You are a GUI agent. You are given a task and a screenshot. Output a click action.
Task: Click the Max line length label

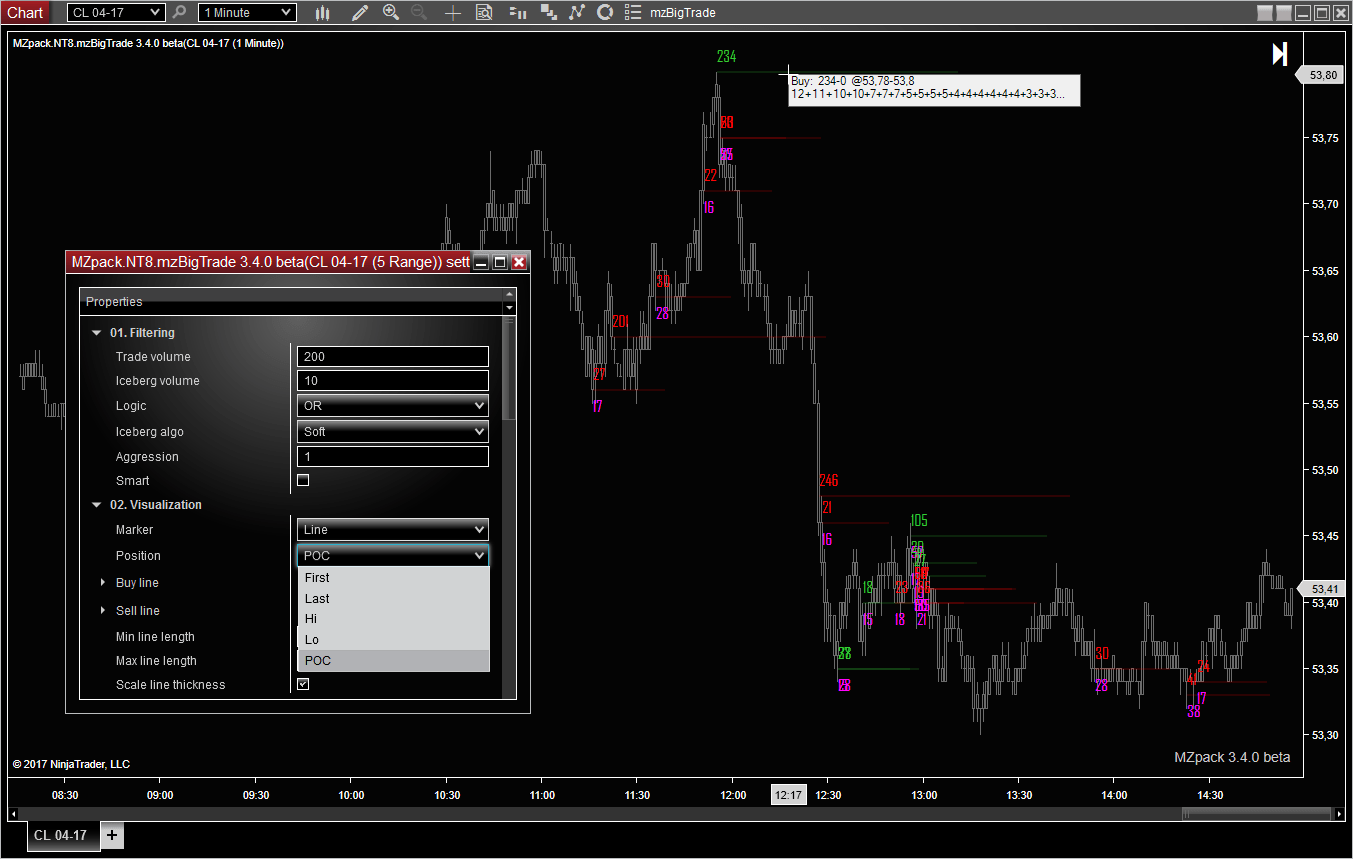(156, 661)
